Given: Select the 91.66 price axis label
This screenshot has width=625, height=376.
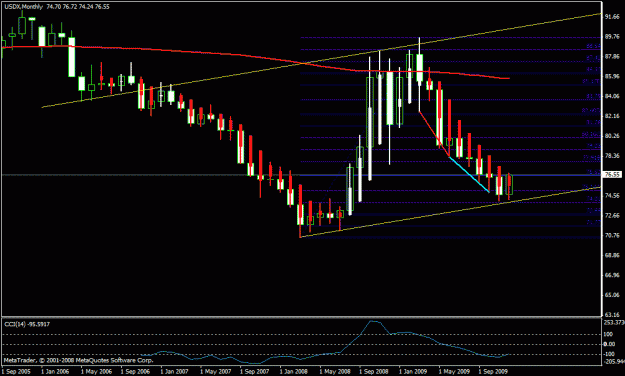Looking at the screenshot, I should [612, 17].
